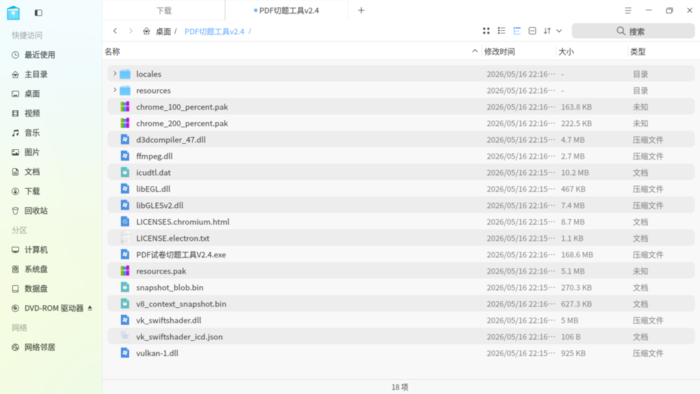700x394 pixels.
Task: Select ffmpeg.dll file
Action: (x=401, y=156)
